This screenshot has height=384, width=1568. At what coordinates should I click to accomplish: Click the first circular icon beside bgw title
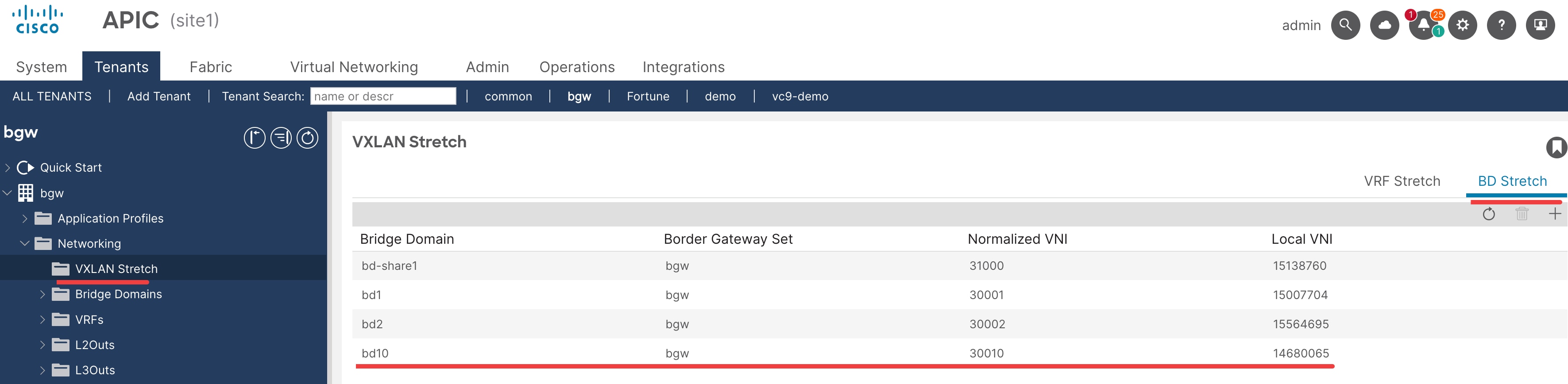click(255, 138)
